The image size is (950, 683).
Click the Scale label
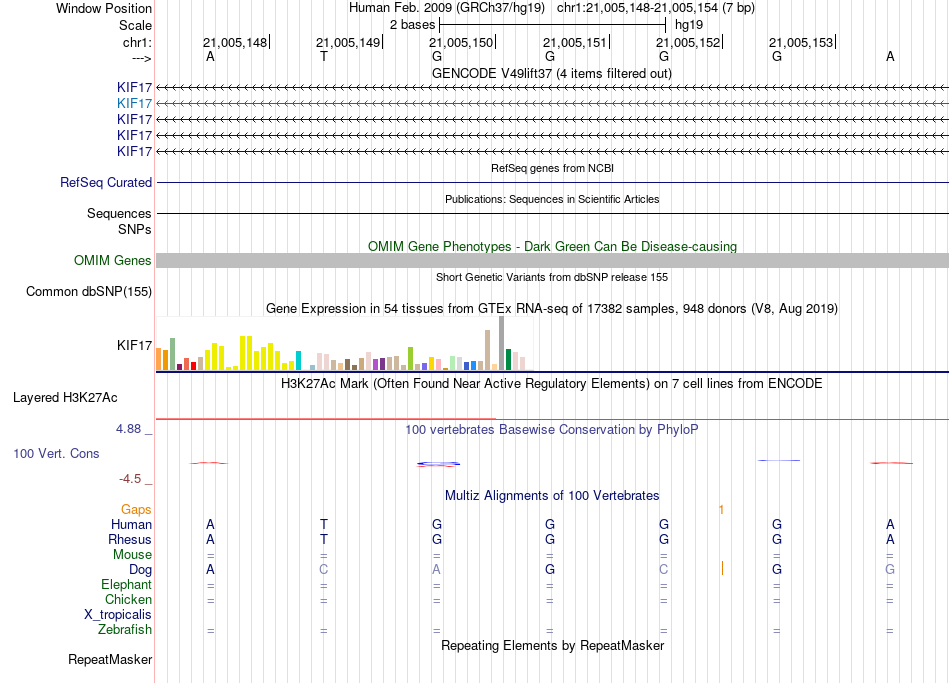click(x=135, y=25)
